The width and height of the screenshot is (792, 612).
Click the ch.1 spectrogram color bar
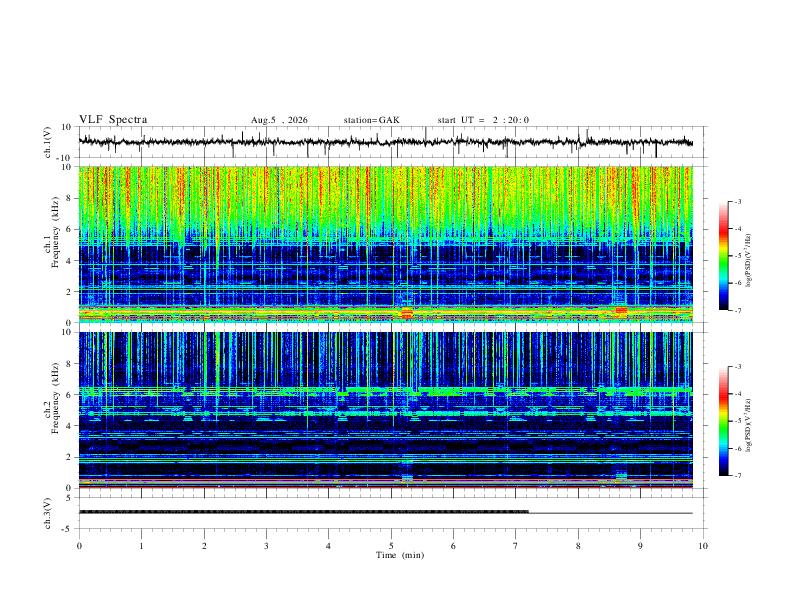point(723,256)
